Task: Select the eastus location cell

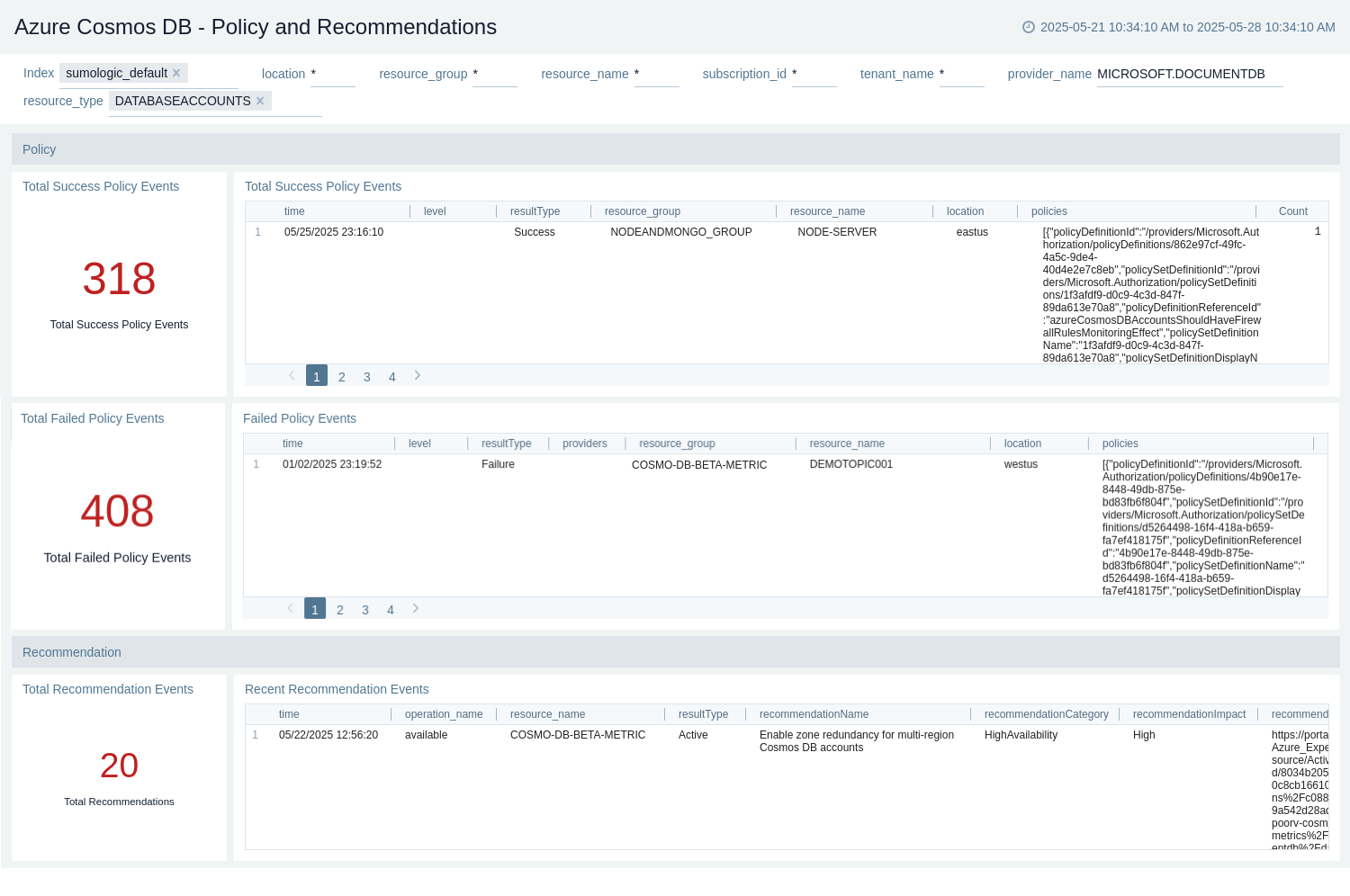Action: (972, 232)
